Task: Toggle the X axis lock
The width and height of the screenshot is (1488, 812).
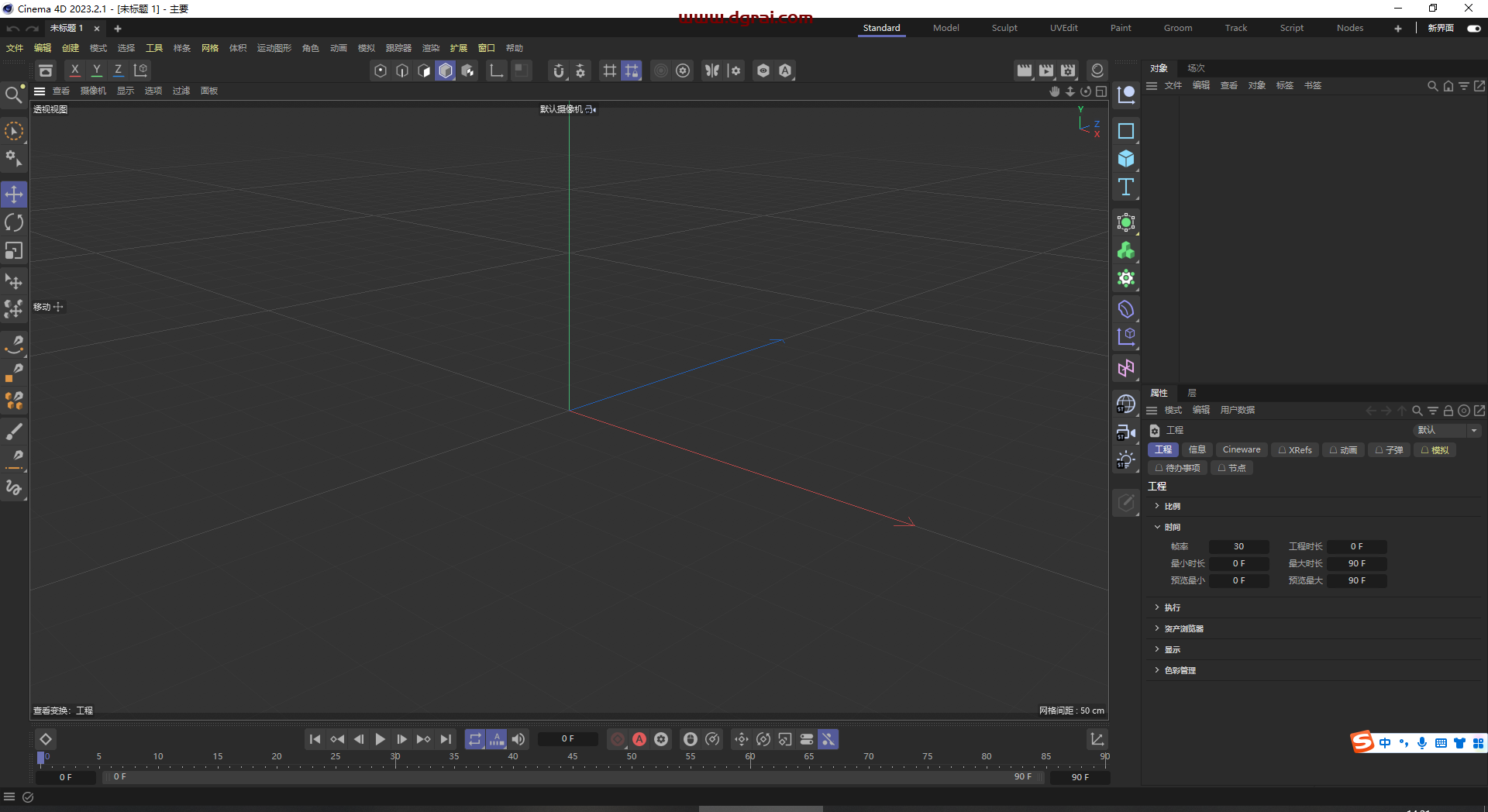Action: 74,70
